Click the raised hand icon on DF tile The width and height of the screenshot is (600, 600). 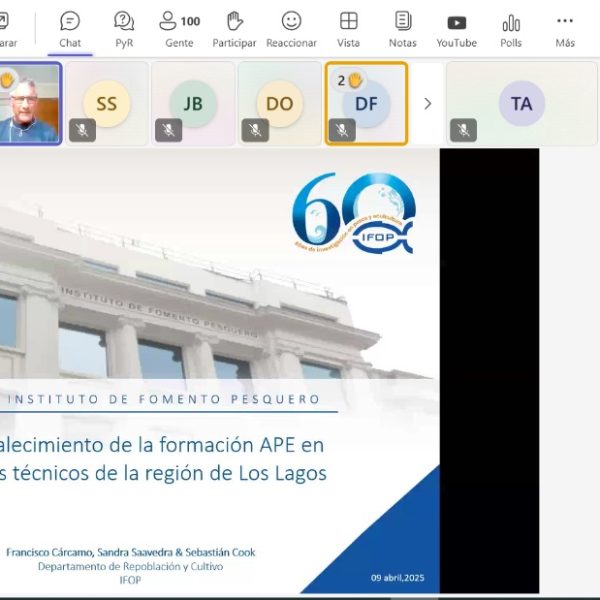click(355, 81)
